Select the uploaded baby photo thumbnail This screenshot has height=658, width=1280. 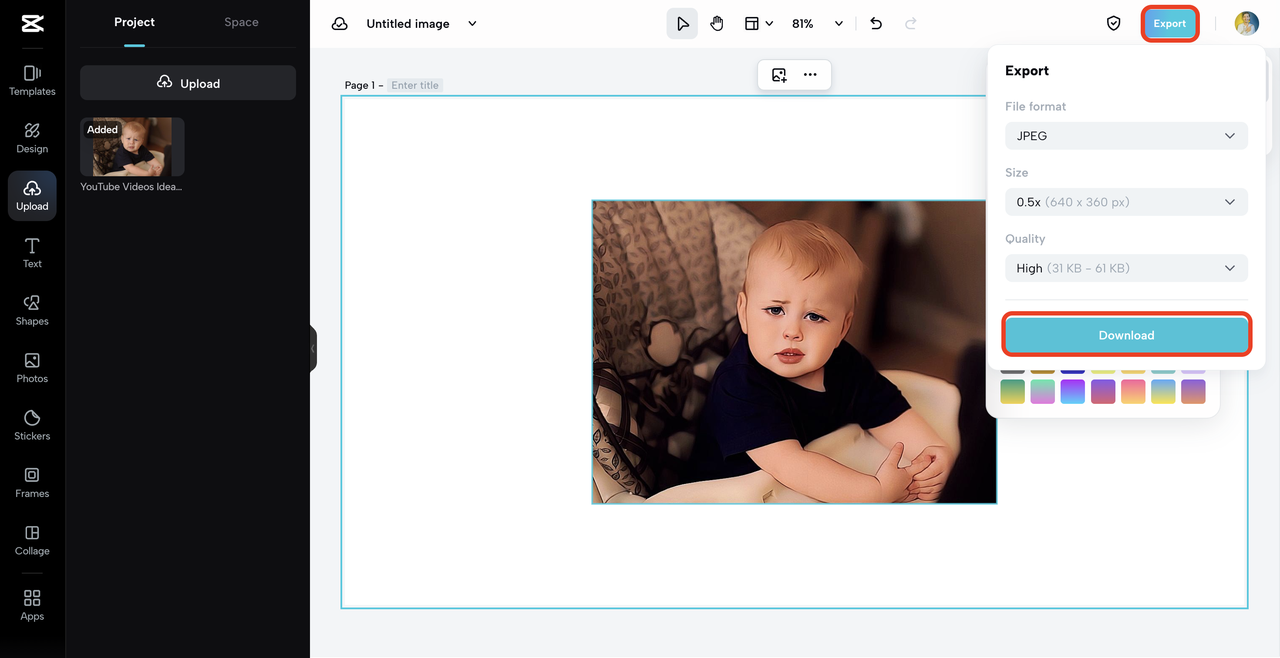point(132,147)
